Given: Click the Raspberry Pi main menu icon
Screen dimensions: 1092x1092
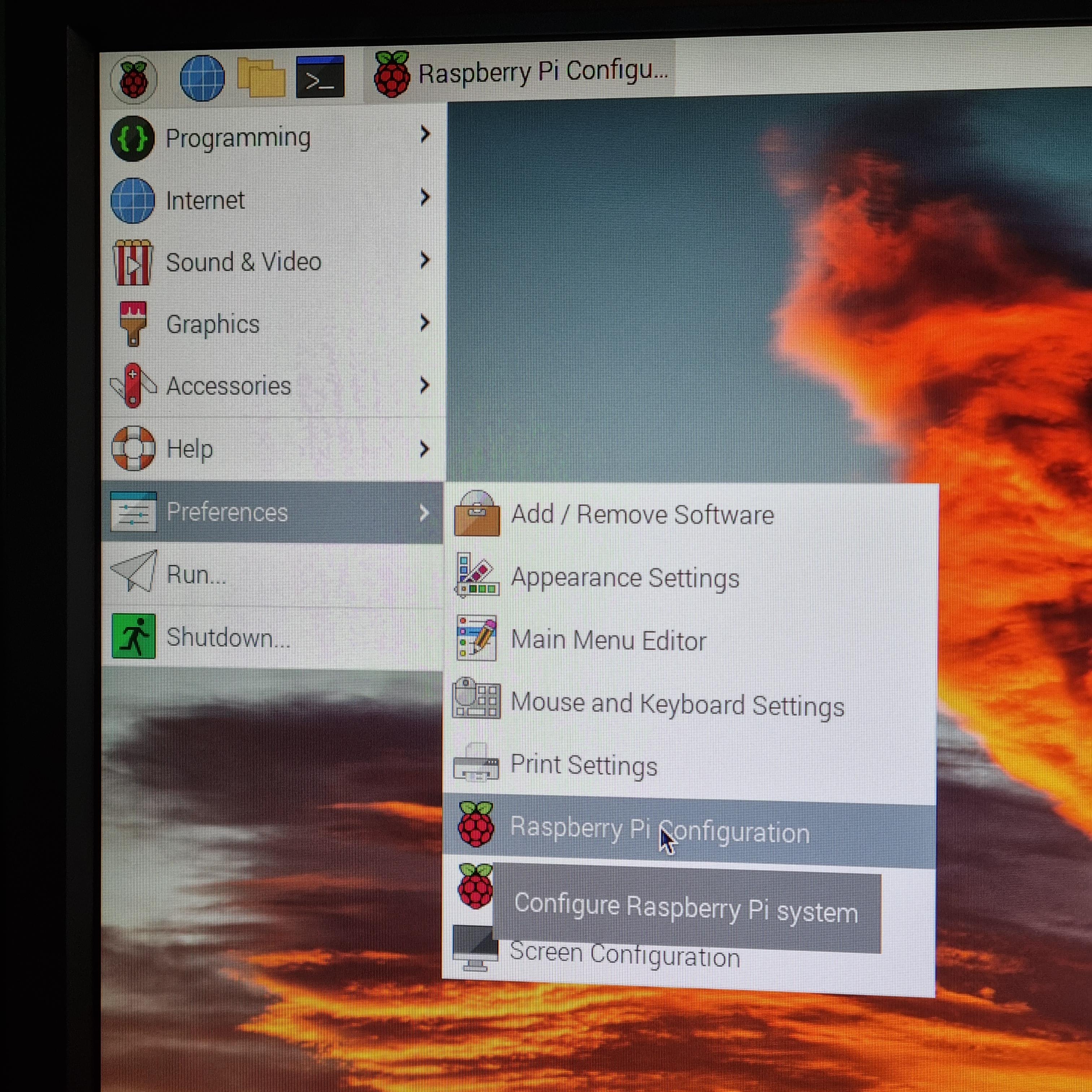Looking at the screenshot, I should 133,80.
